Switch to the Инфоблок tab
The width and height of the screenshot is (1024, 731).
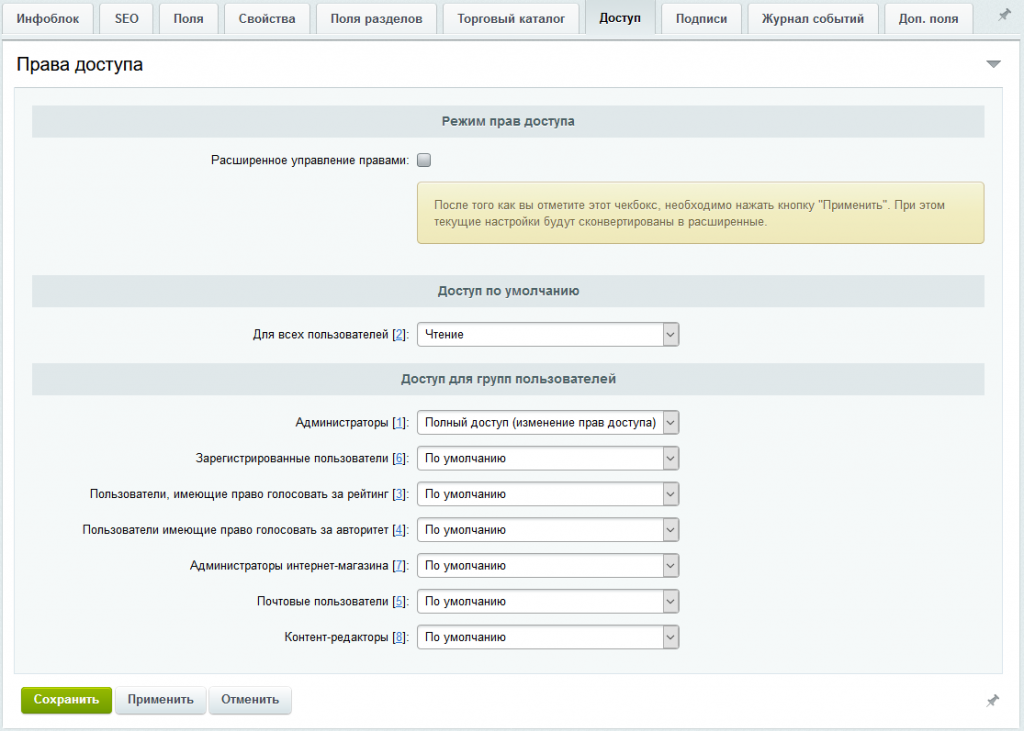click(48, 18)
